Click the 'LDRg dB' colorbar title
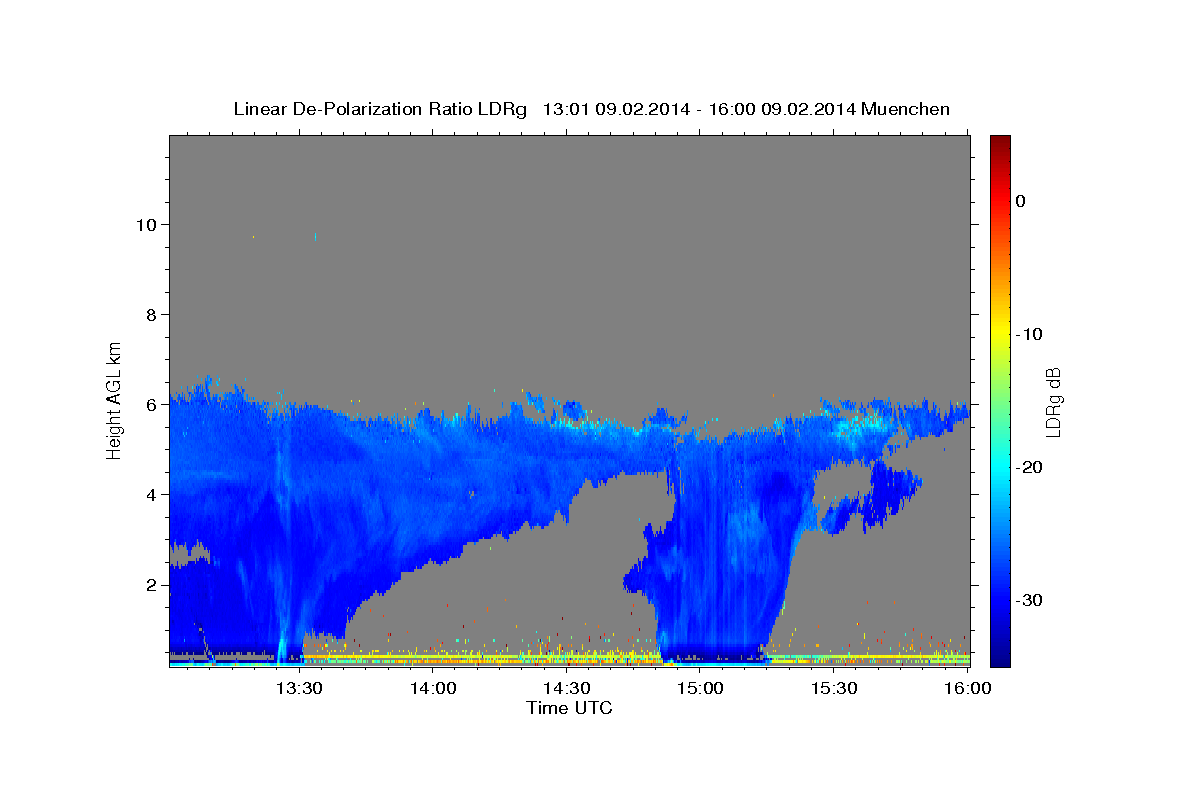The width and height of the screenshot is (1200, 800). (1053, 401)
